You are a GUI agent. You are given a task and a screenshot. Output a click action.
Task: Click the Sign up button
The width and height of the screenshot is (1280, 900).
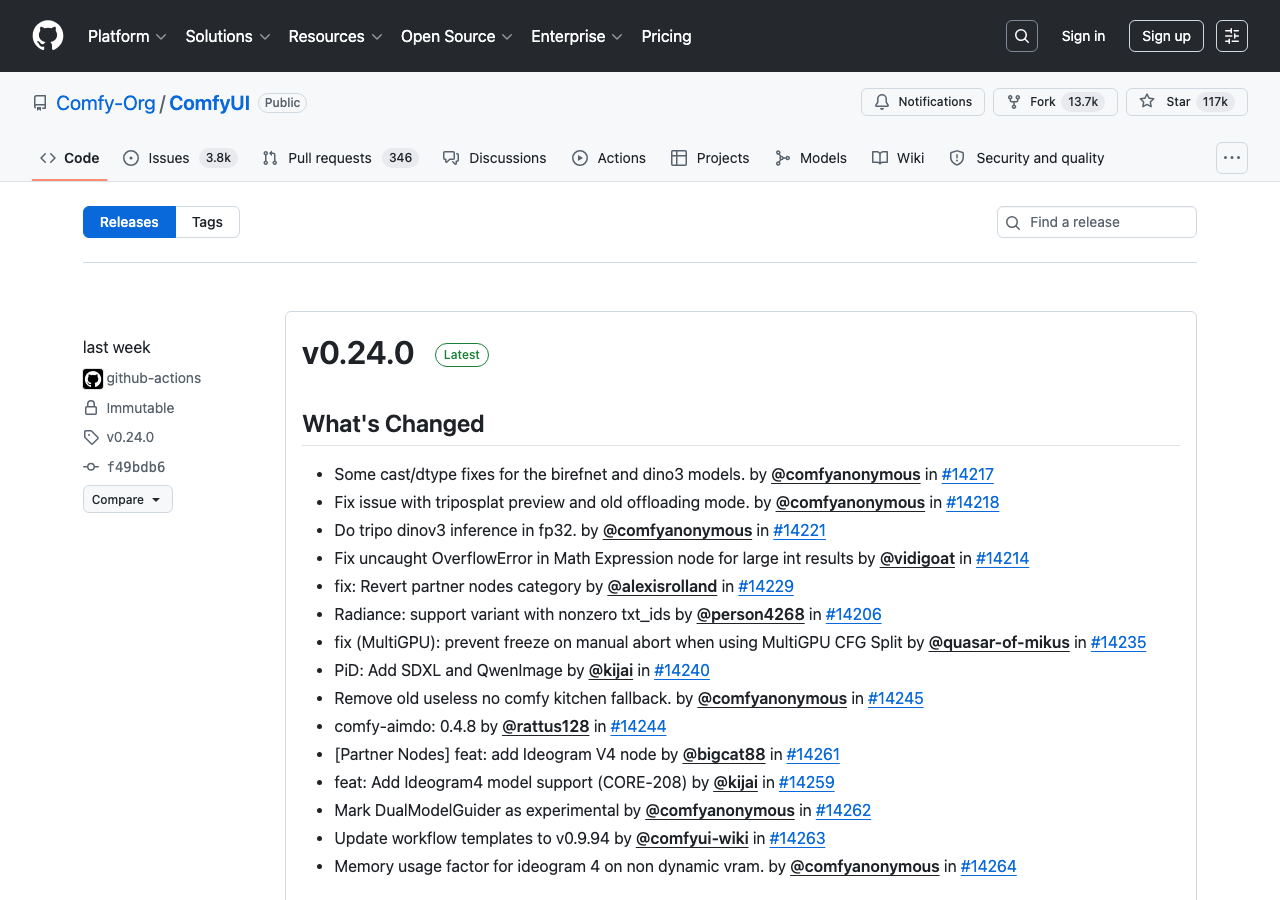[x=1166, y=36]
